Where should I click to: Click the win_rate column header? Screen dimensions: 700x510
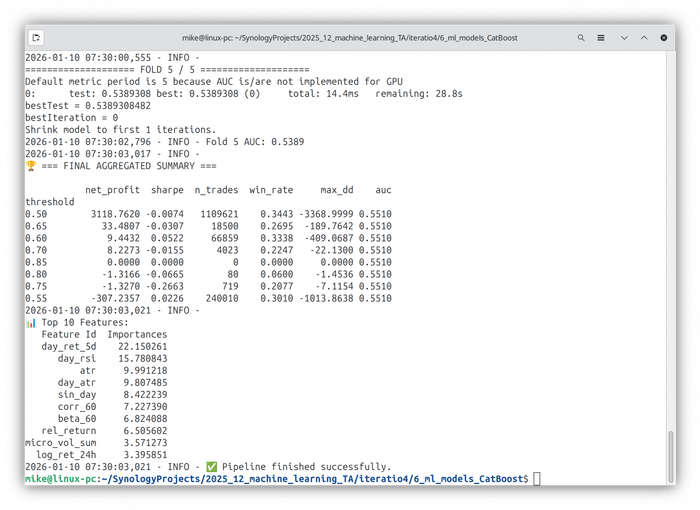tap(271, 190)
